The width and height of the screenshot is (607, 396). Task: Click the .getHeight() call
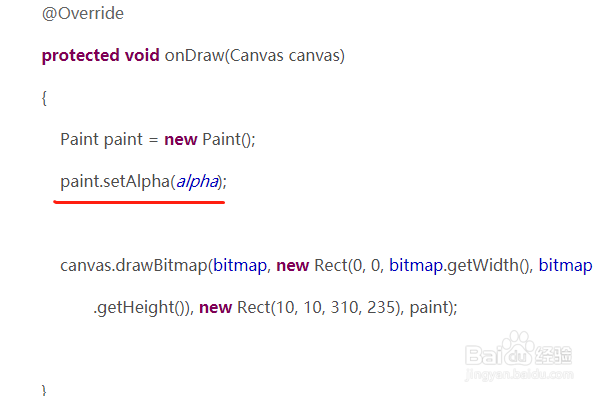(x=143, y=308)
